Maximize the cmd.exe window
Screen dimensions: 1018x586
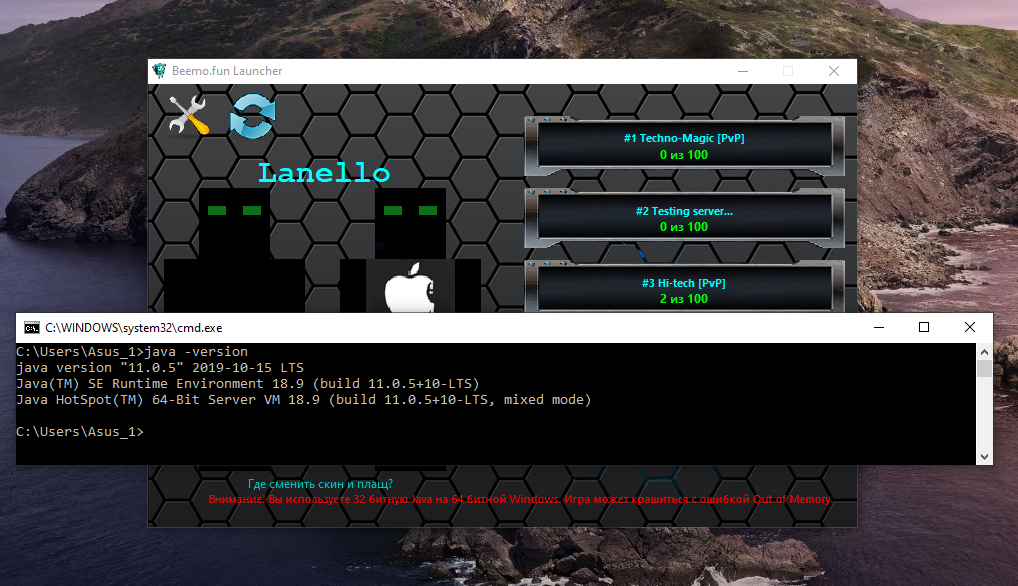point(924,328)
